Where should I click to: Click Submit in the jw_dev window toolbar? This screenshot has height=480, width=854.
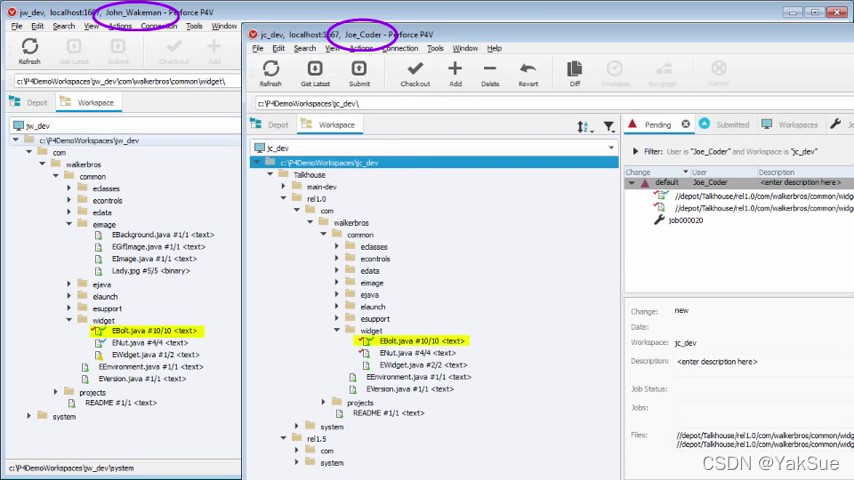point(118,51)
